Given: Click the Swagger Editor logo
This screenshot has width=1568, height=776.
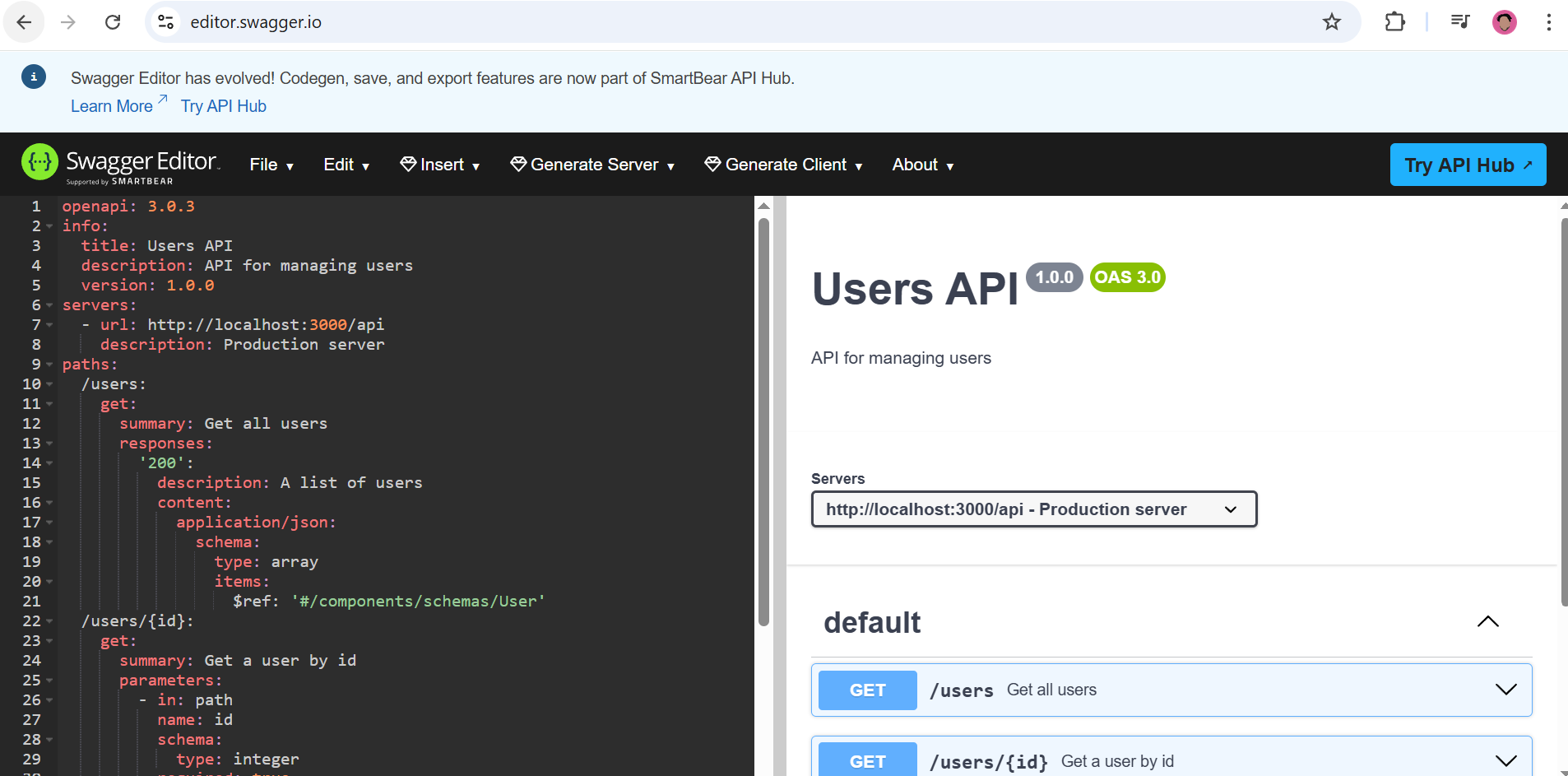Looking at the screenshot, I should [121, 164].
